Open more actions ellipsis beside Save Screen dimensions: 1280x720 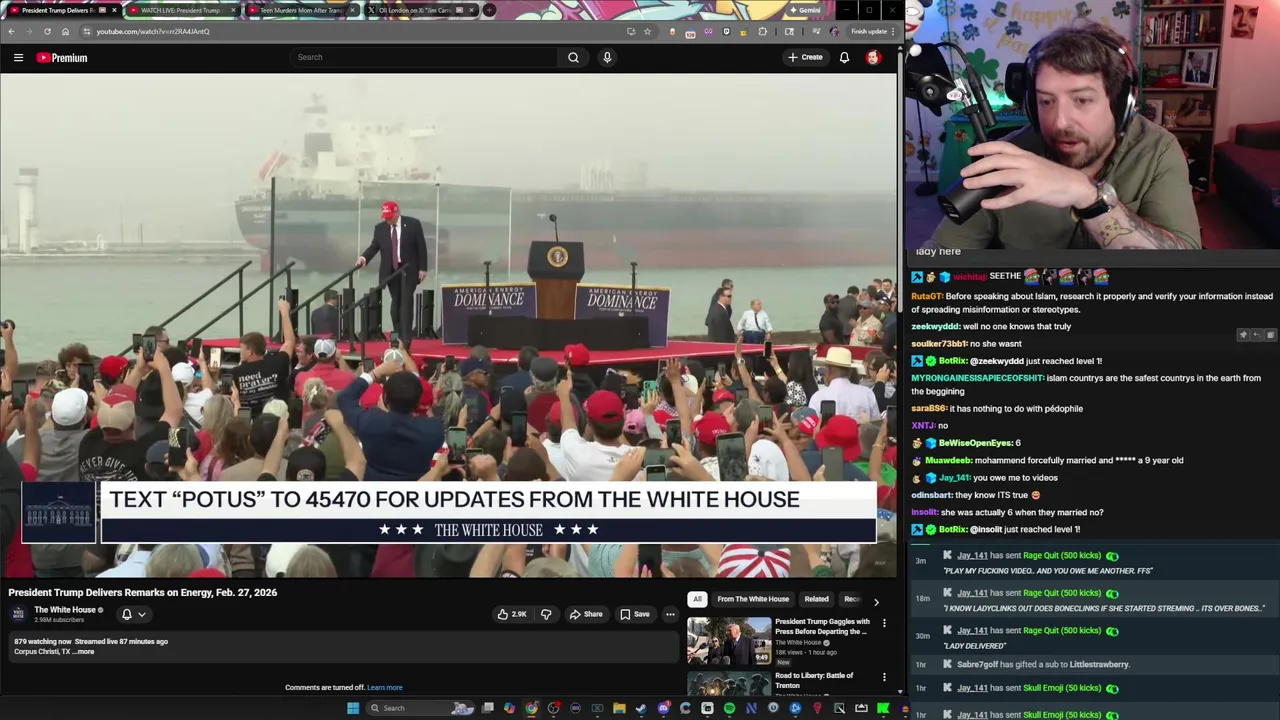tap(670, 614)
